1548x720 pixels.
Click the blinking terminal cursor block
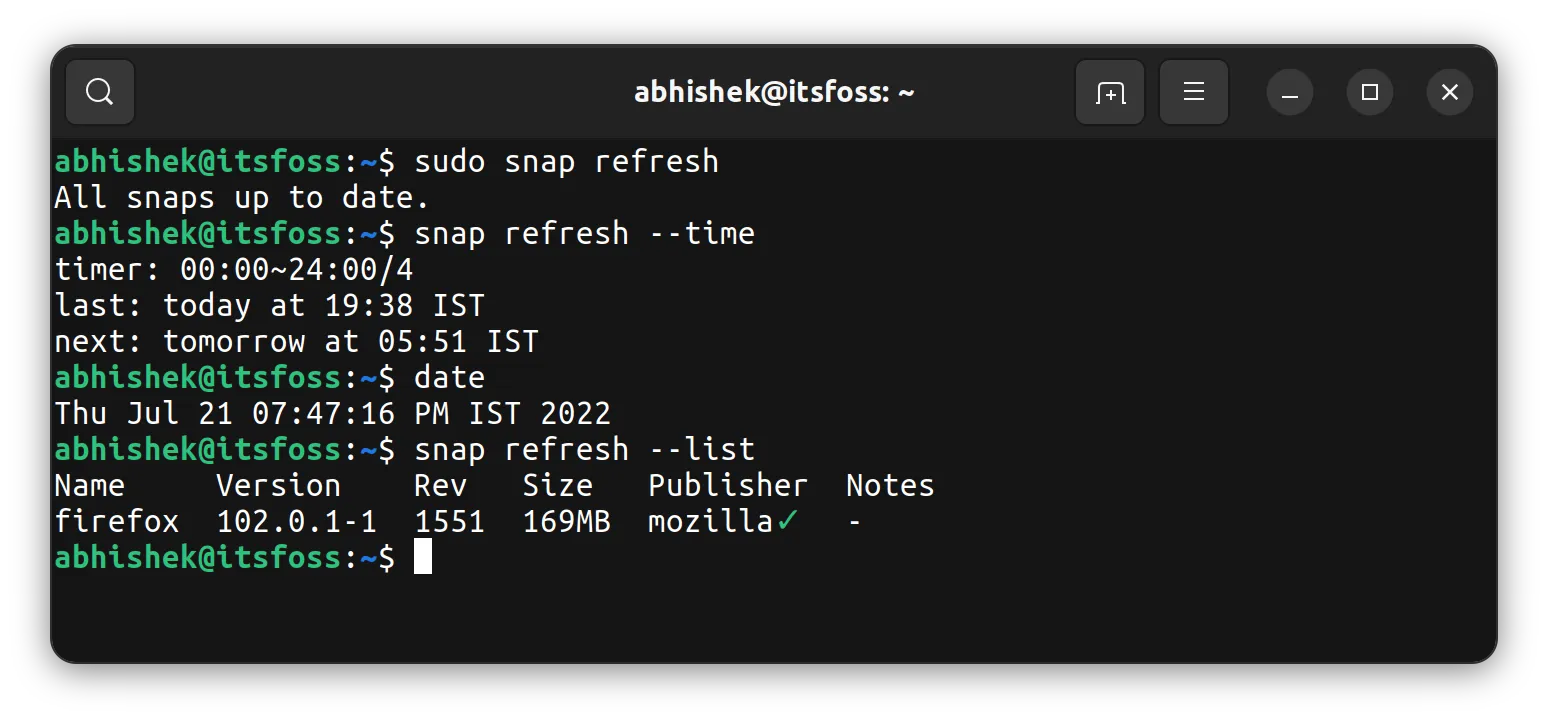[x=423, y=558]
